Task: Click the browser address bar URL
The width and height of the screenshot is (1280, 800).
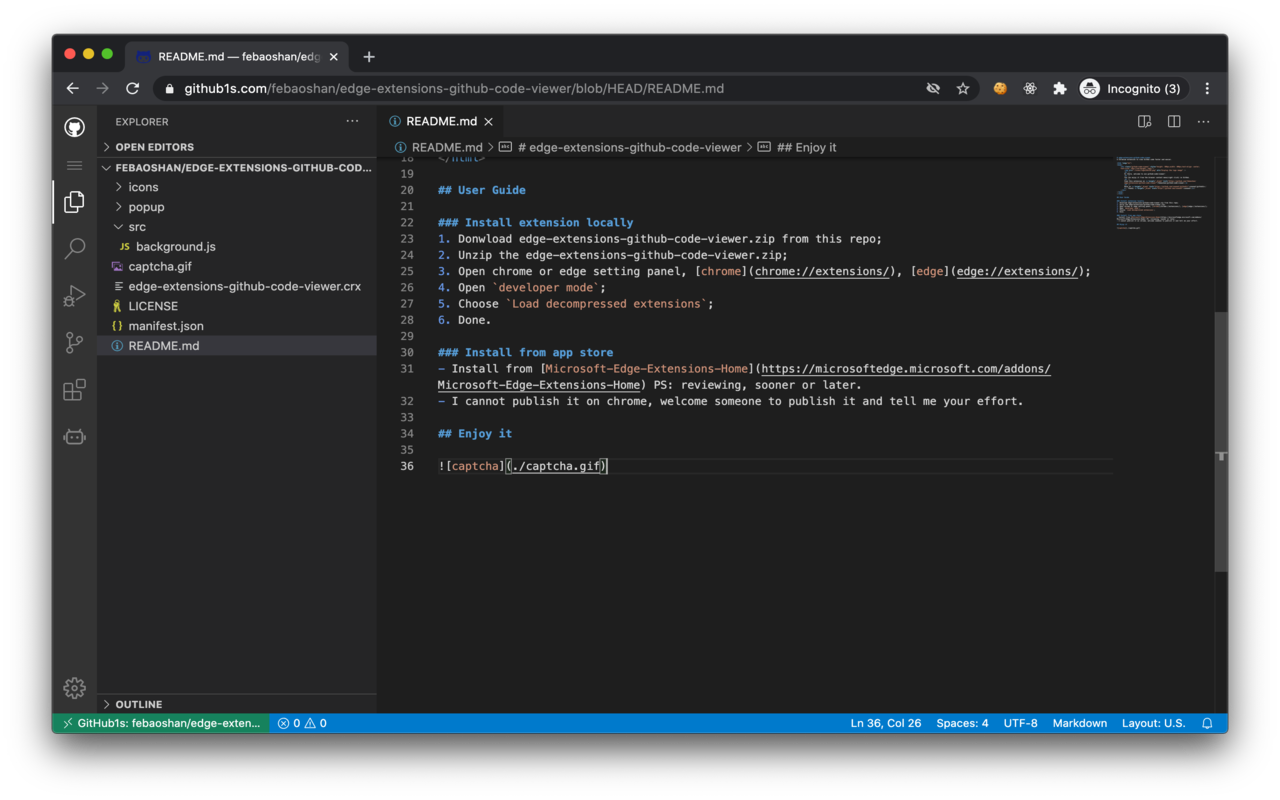Action: click(x=454, y=89)
